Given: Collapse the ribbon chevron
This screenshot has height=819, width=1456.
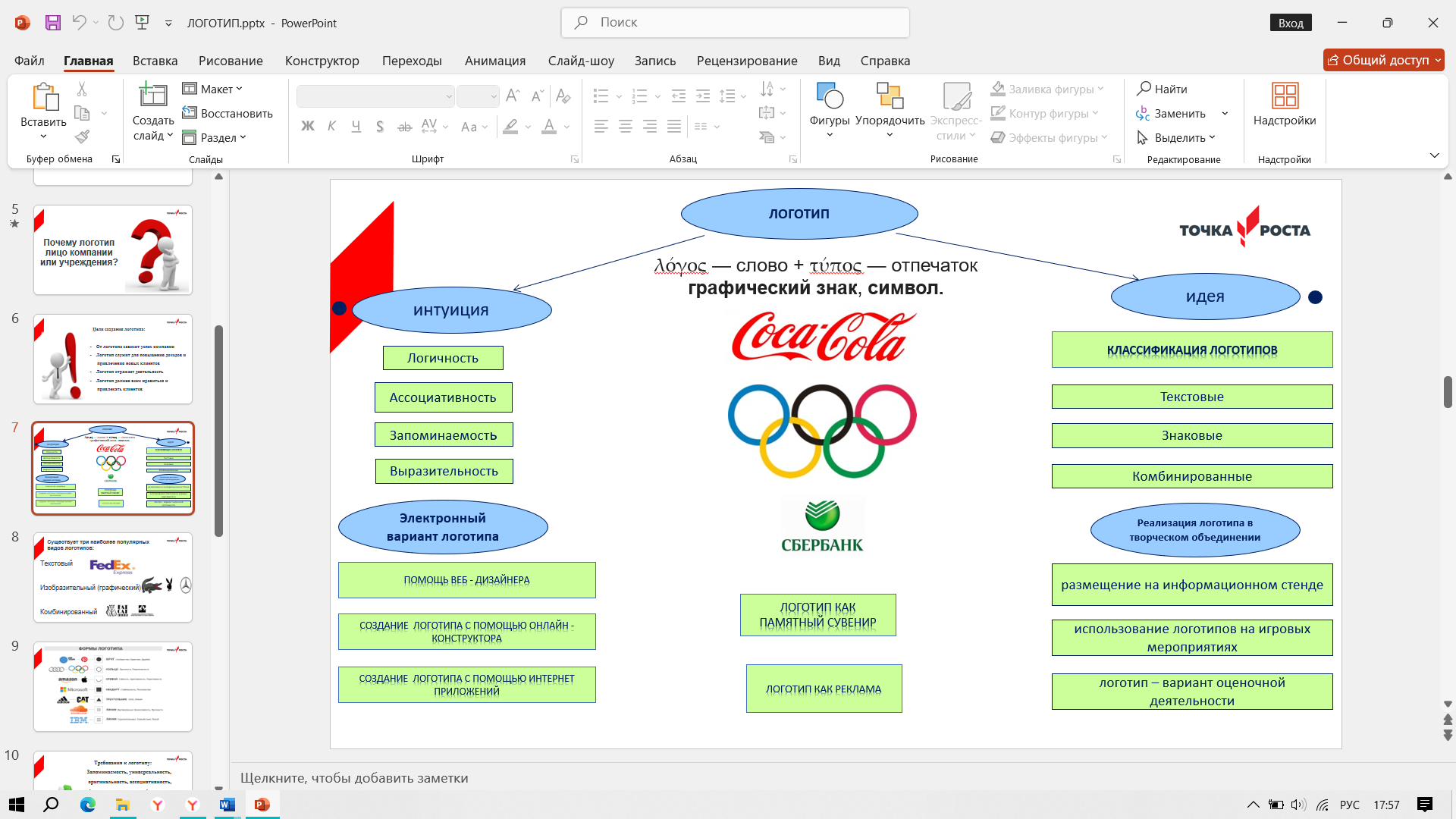Looking at the screenshot, I should click(1434, 155).
